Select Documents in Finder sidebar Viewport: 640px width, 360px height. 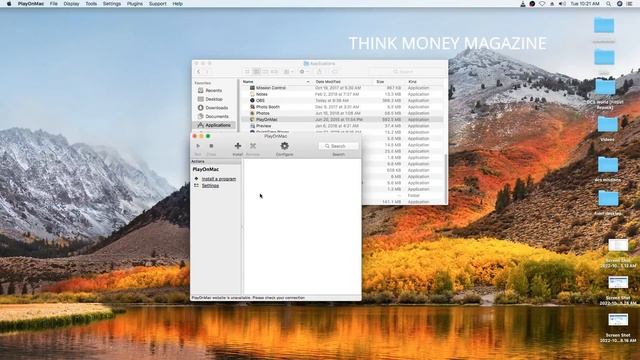tap(213, 116)
